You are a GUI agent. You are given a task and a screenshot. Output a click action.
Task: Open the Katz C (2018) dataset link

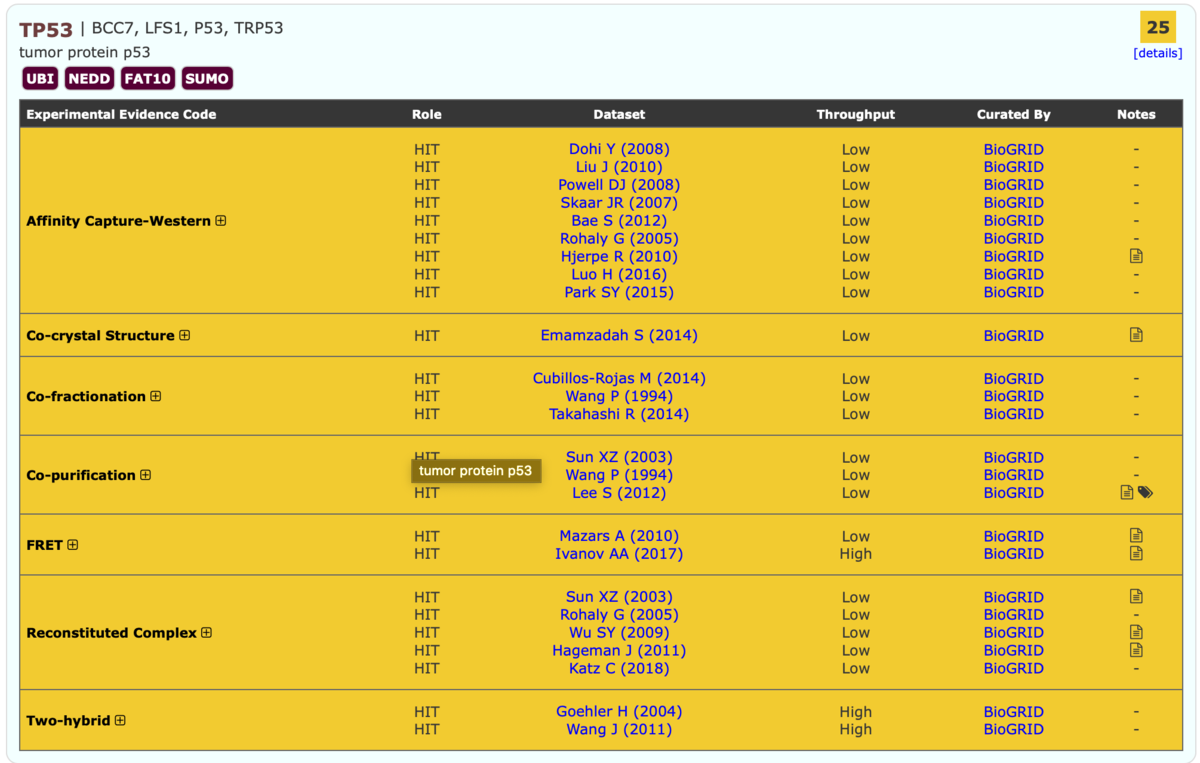click(619, 668)
